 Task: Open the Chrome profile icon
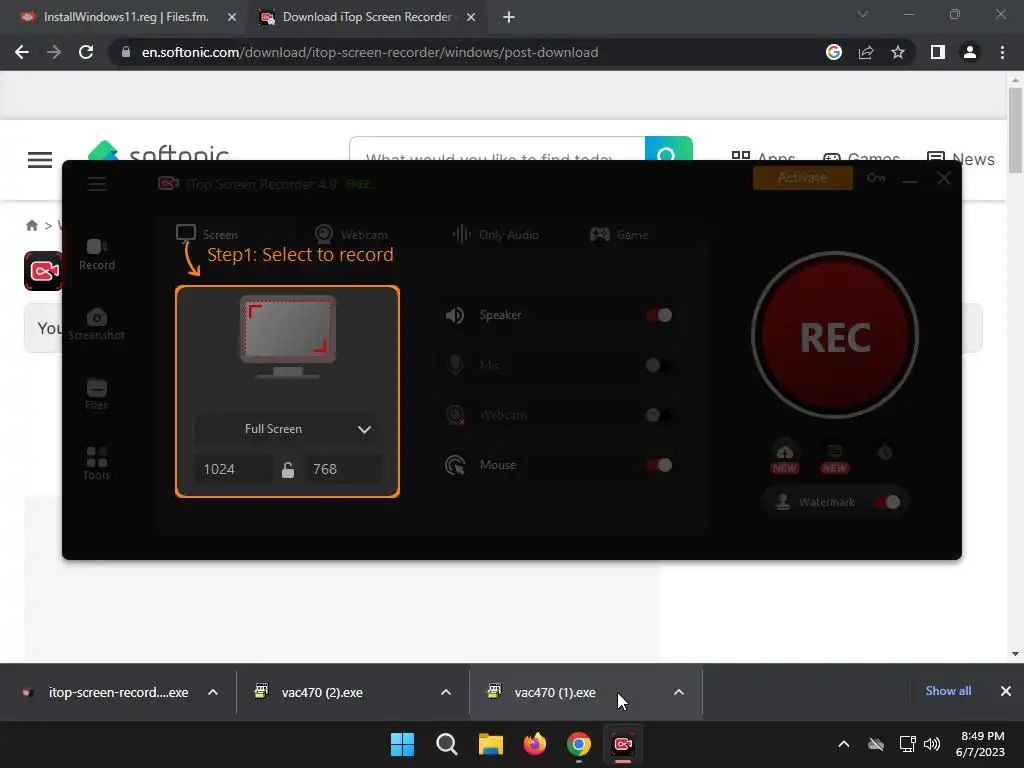(x=970, y=52)
